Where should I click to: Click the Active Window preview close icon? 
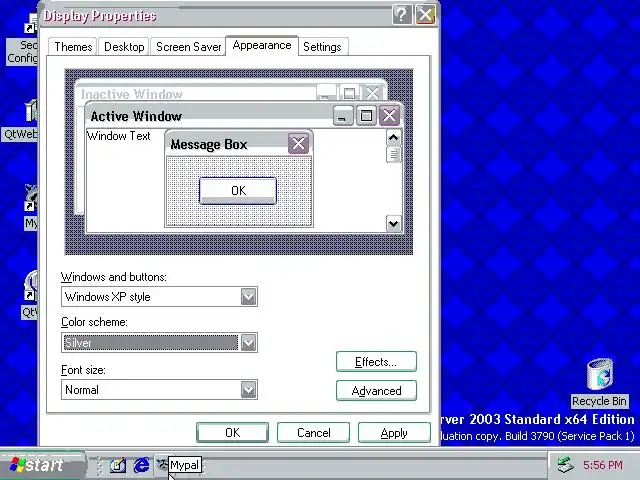(389, 116)
